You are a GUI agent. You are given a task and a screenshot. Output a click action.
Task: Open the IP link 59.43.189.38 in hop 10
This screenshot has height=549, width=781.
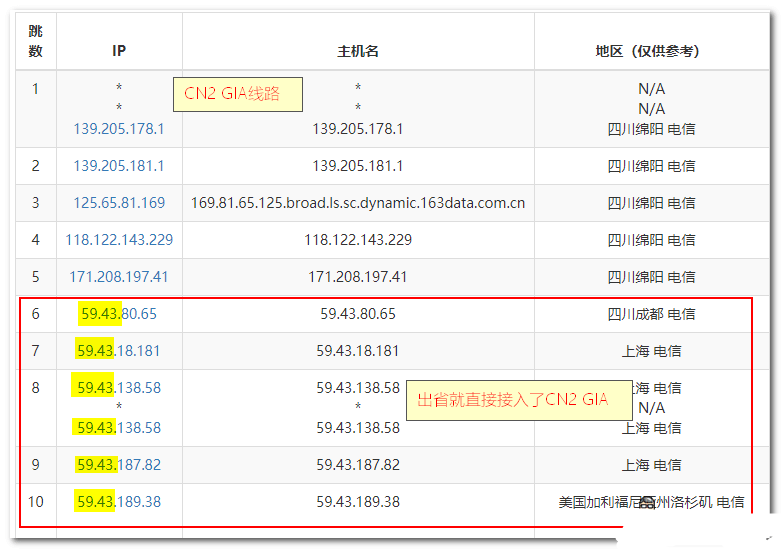[x=119, y=502]
